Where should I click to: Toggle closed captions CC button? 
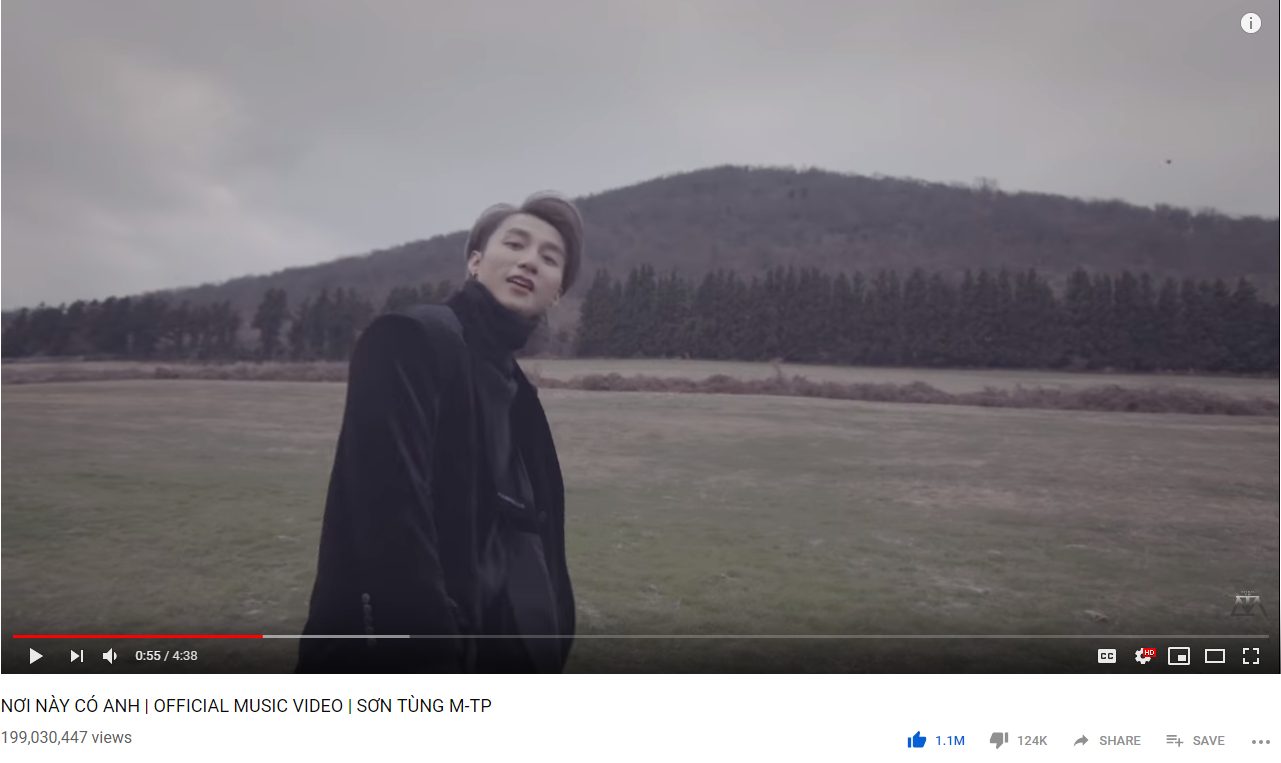tap(1107, 656)
